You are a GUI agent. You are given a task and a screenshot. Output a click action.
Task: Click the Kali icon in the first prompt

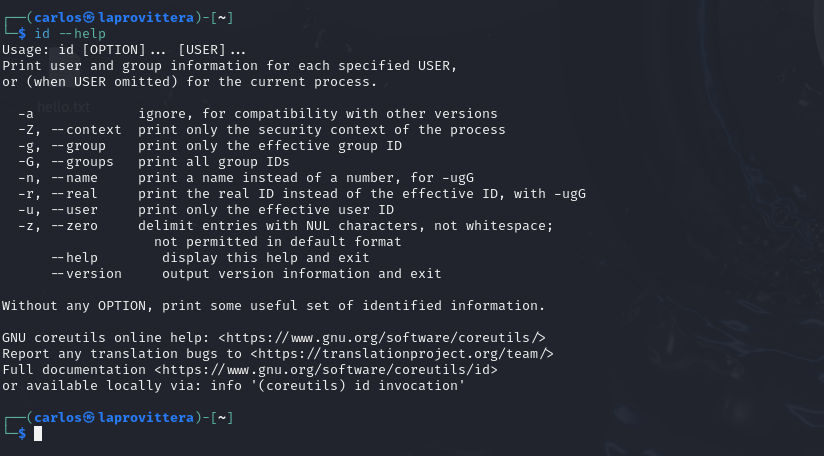pyautogui.click(x=89, y=18)
